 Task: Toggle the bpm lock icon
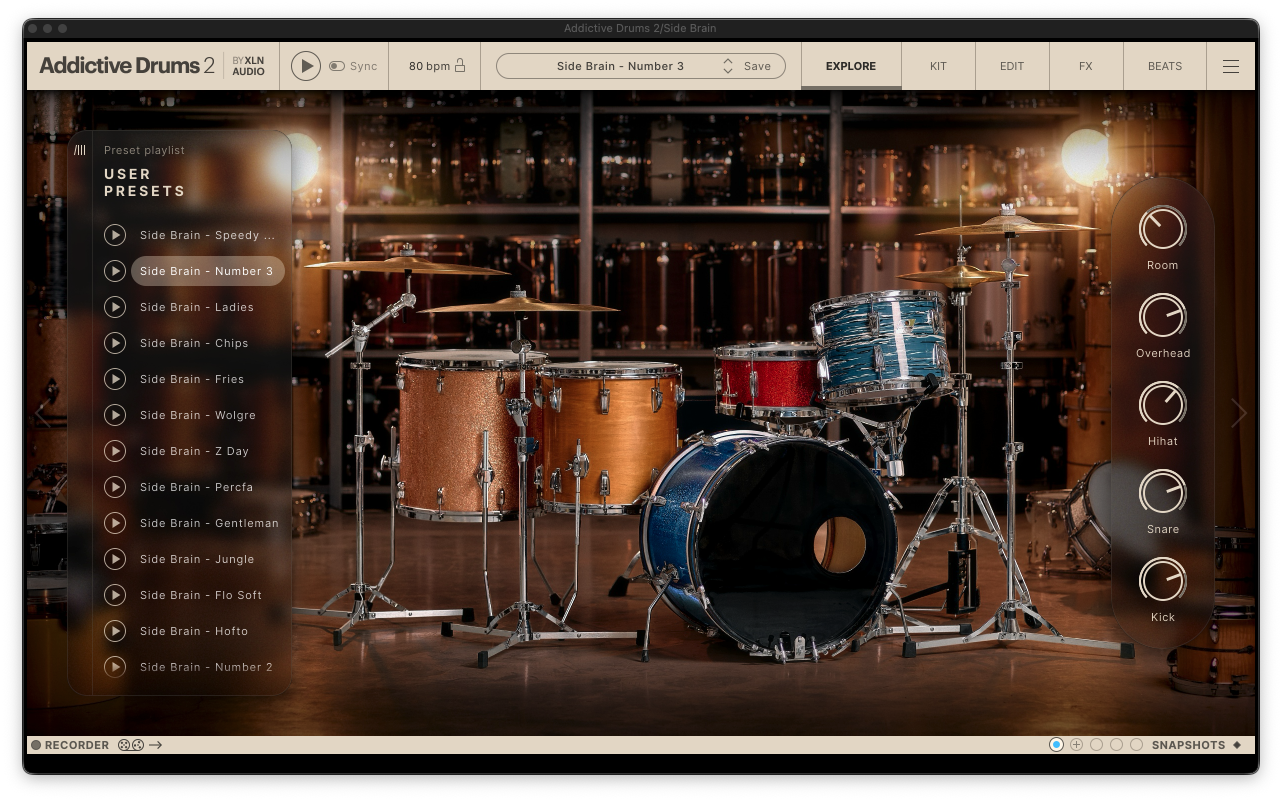pos(460,66)
